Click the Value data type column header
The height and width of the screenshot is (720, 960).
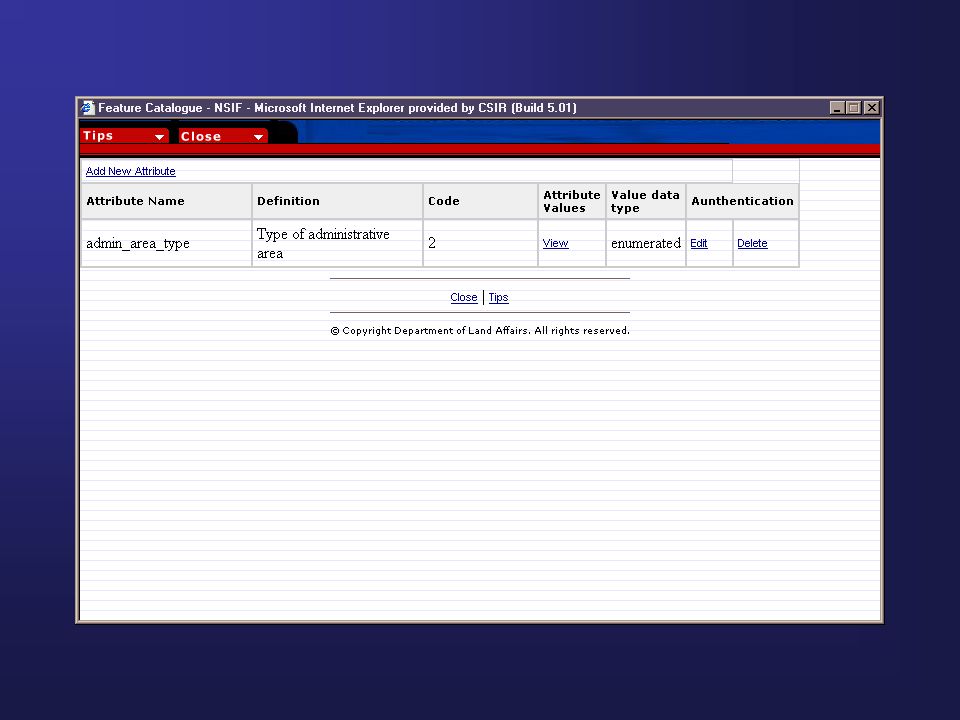coord(646,201)
